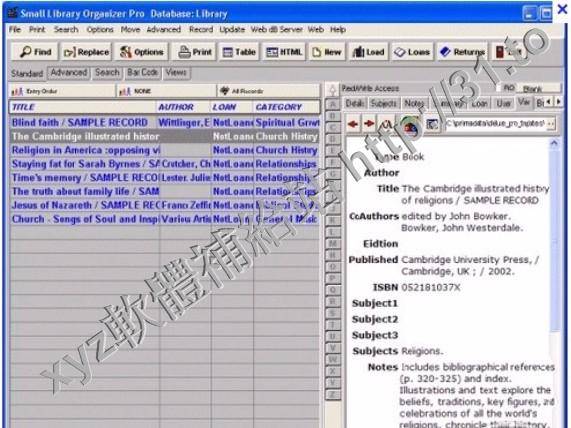
Task: Open the Advanced menu
Action: tap(164, 30)
